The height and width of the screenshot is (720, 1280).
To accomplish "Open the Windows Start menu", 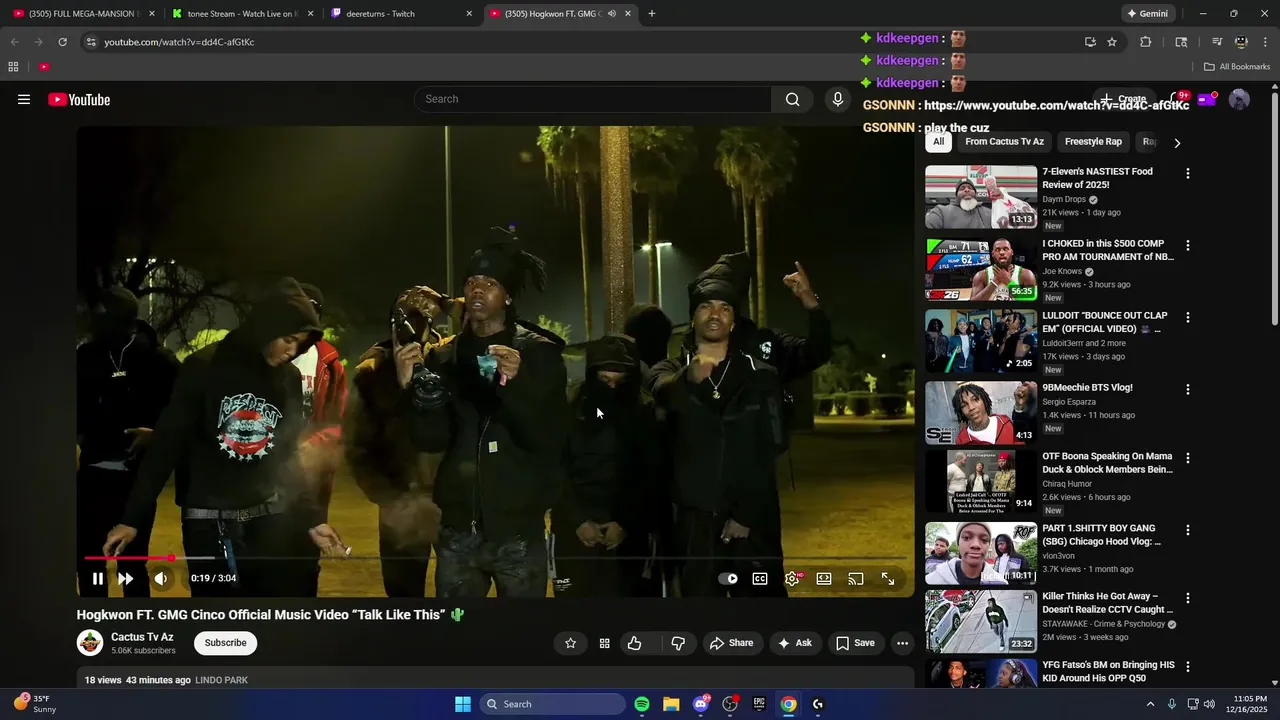I will (x=463, y=704).
